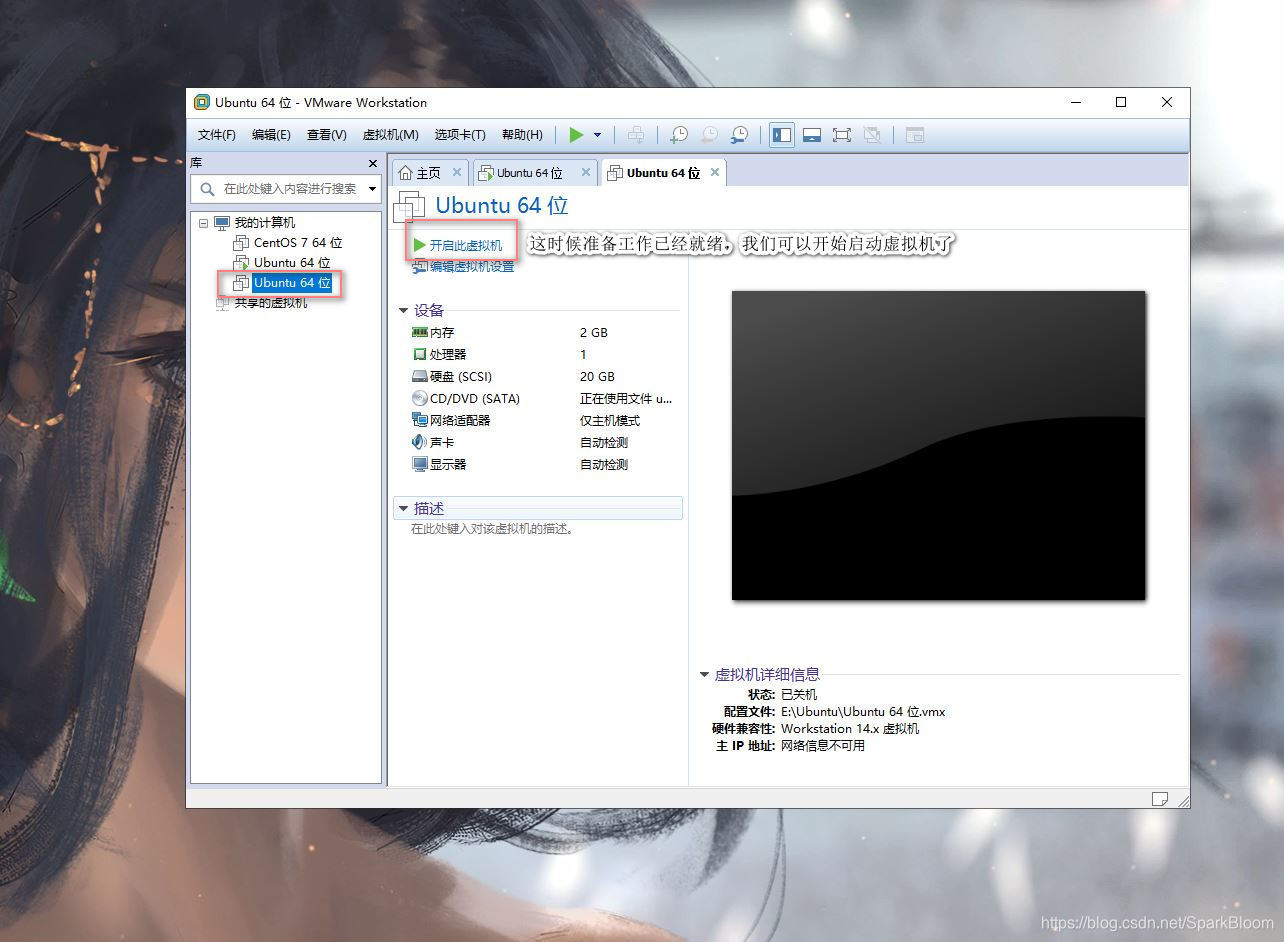Toggle the thumbnail bar toolbar icon
This screenshot has width=1284, height=942.
pyautogui.click(x=812, y=135)
